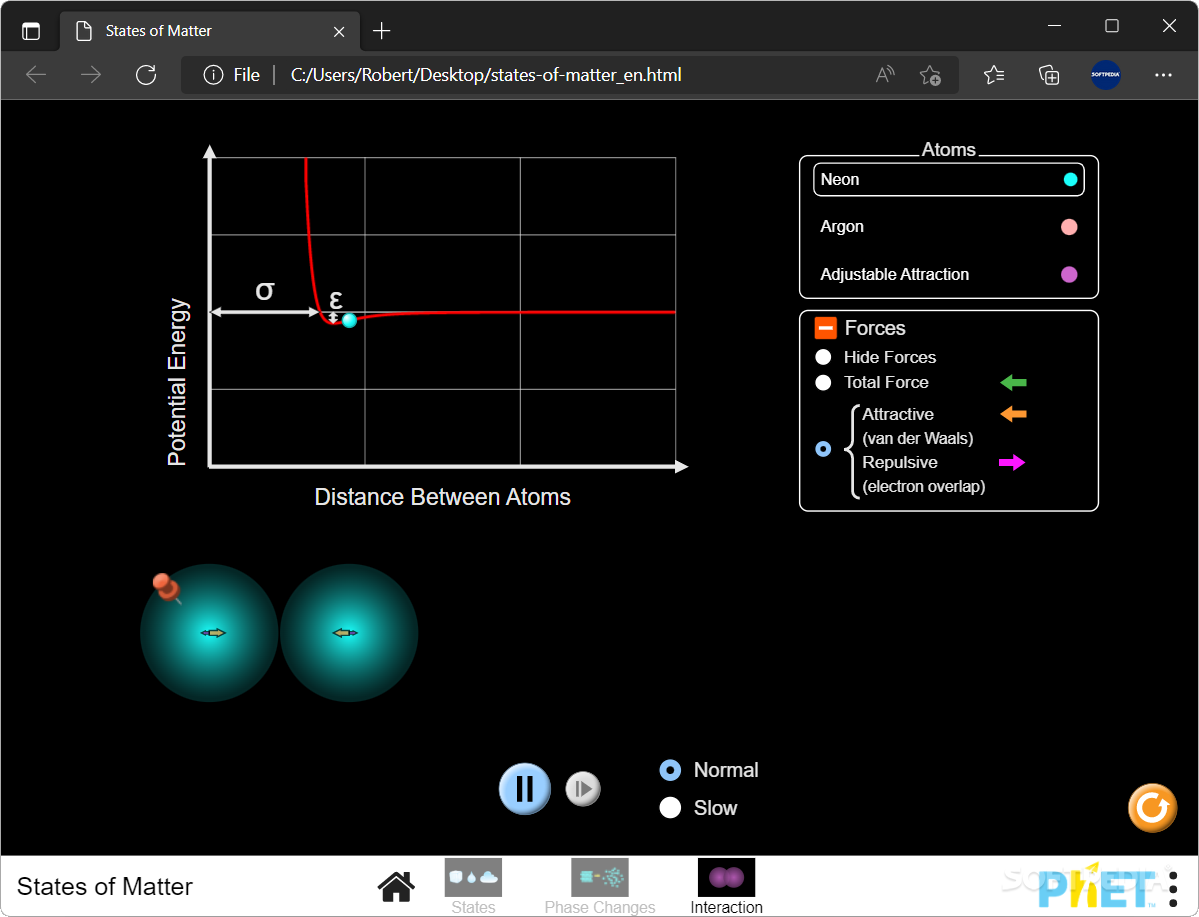Click the cyan position marker on the graph

pyautogui.click(x=349, y=320)
